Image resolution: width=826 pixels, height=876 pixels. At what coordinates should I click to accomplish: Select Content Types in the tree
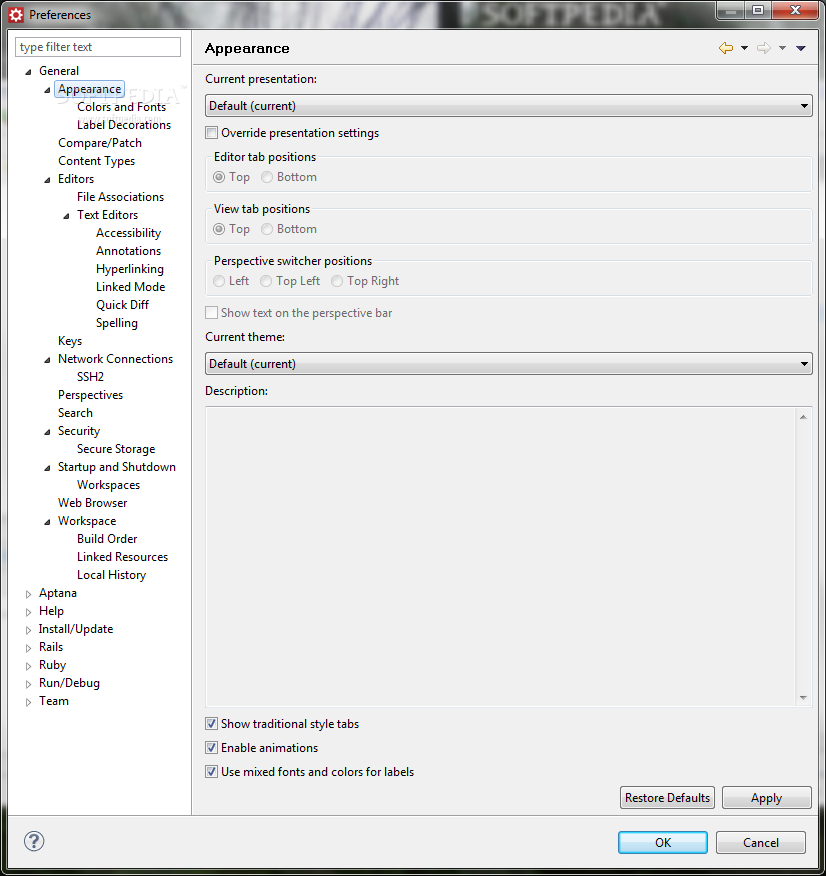[x=96, y=161]
